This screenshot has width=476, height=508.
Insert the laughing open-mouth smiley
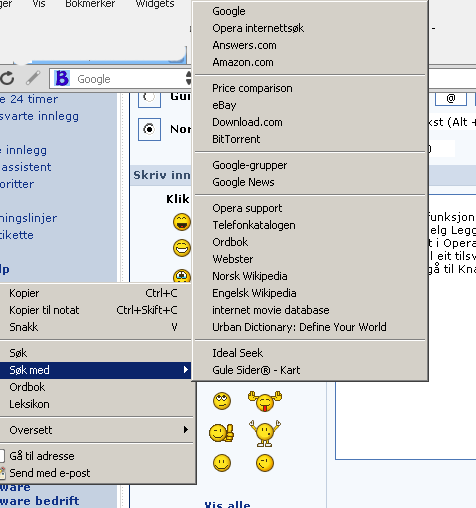click(182, 222)
